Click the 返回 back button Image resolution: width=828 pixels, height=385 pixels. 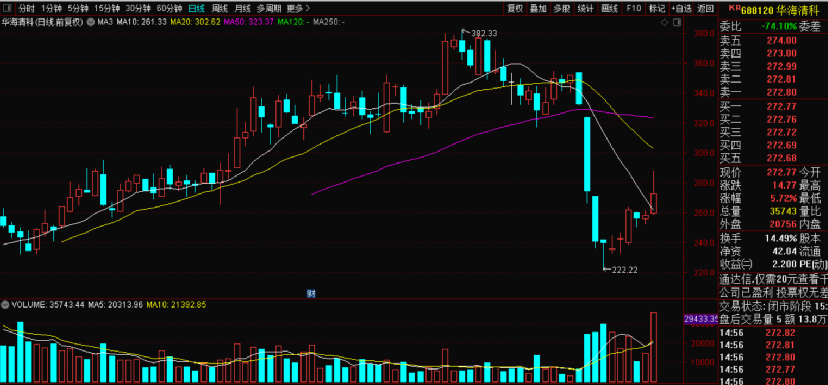[x=705, y=8]
